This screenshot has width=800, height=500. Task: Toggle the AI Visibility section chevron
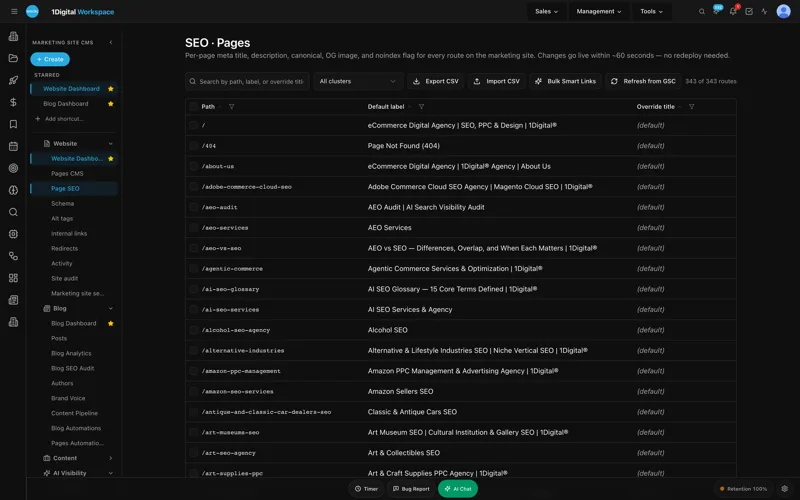pyautogui.click(x=111, y=473)
